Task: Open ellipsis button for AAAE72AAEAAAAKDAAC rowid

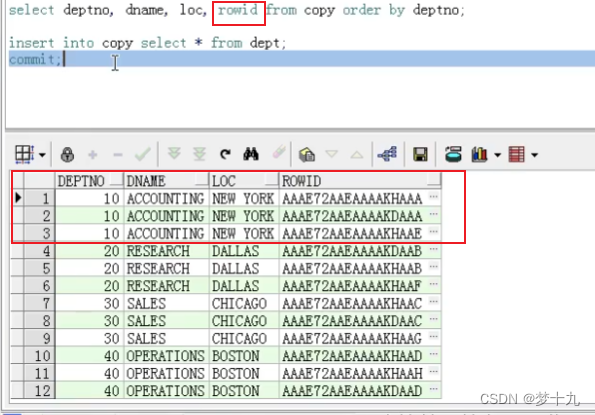Action: [434, 319]
